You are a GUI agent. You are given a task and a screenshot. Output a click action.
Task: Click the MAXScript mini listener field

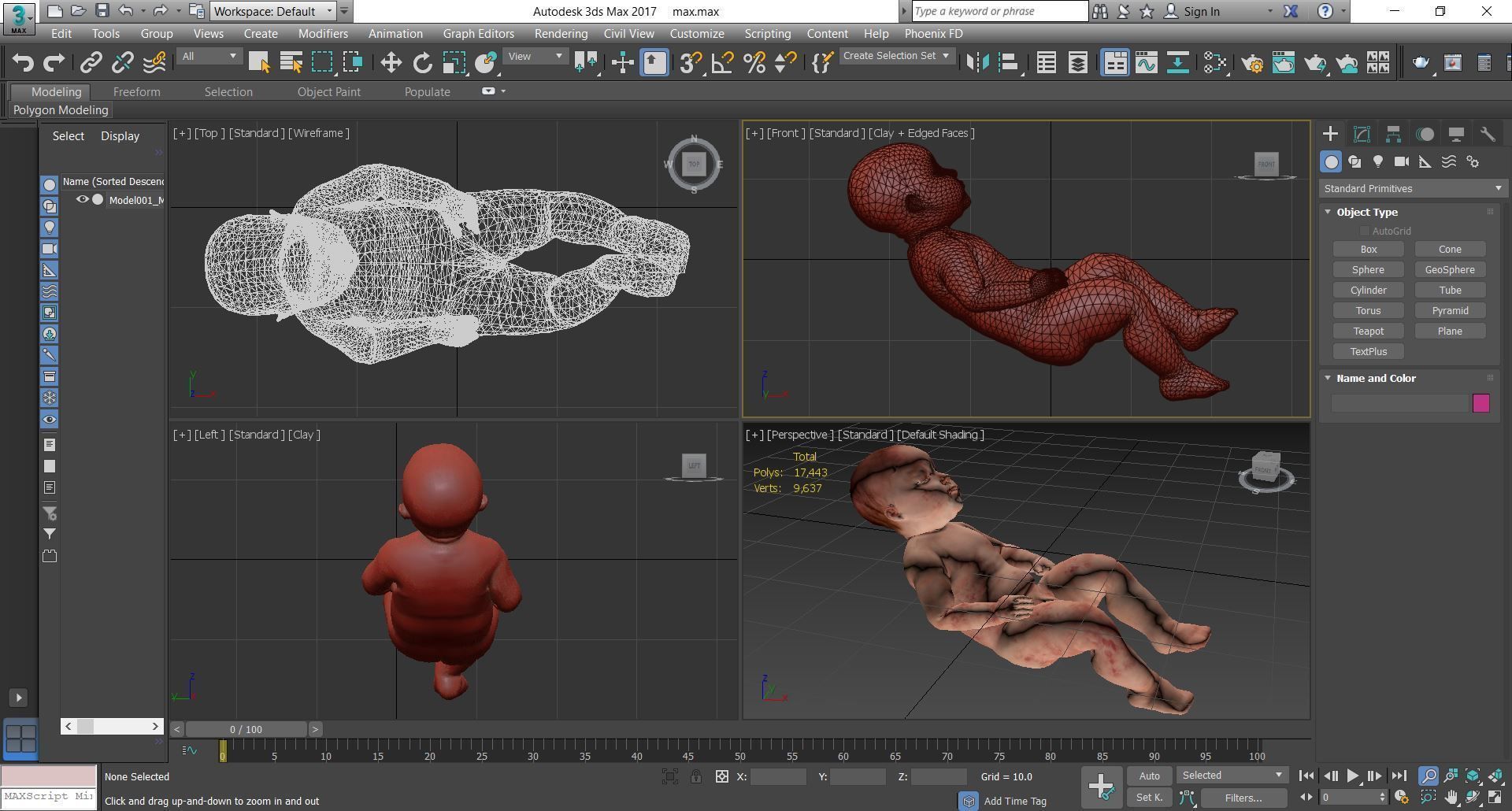(49, 796)
